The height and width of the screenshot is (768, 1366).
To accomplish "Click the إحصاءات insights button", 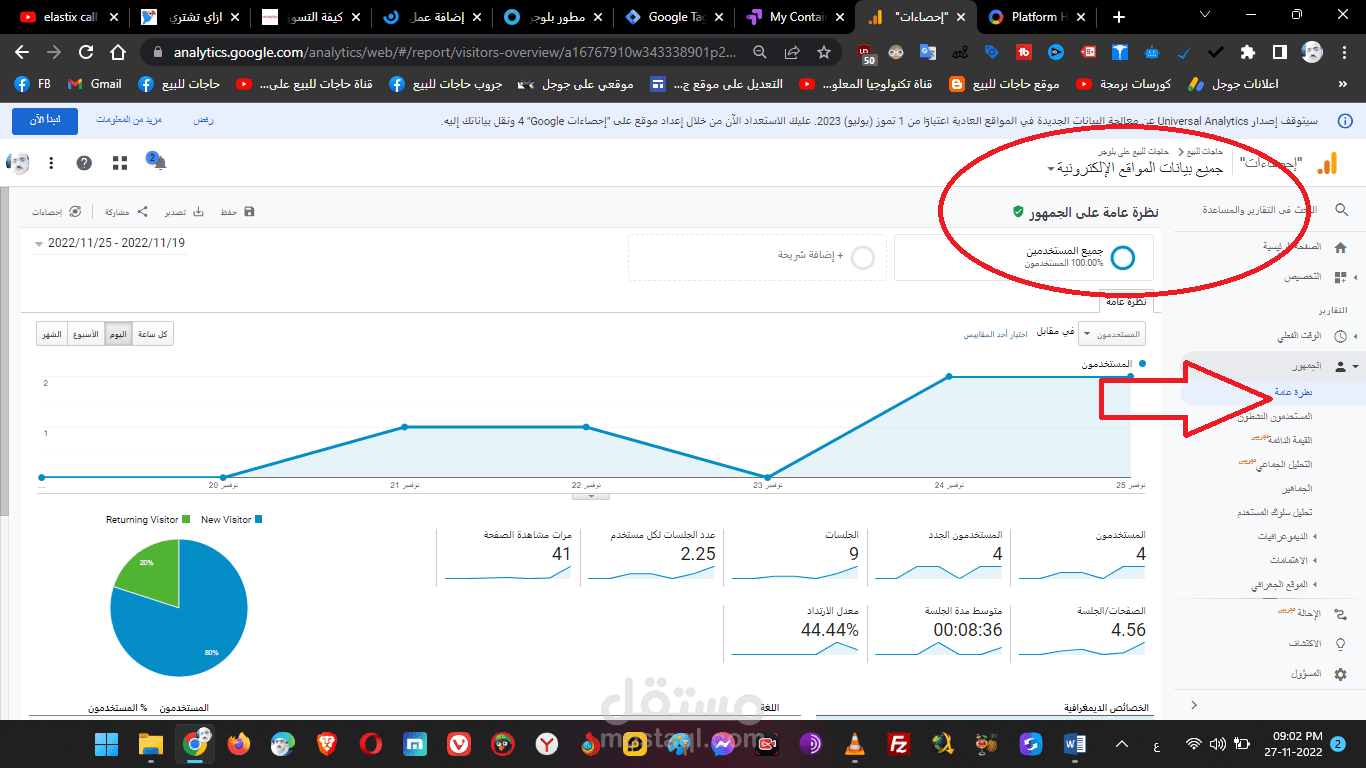I will coord(57,212).
